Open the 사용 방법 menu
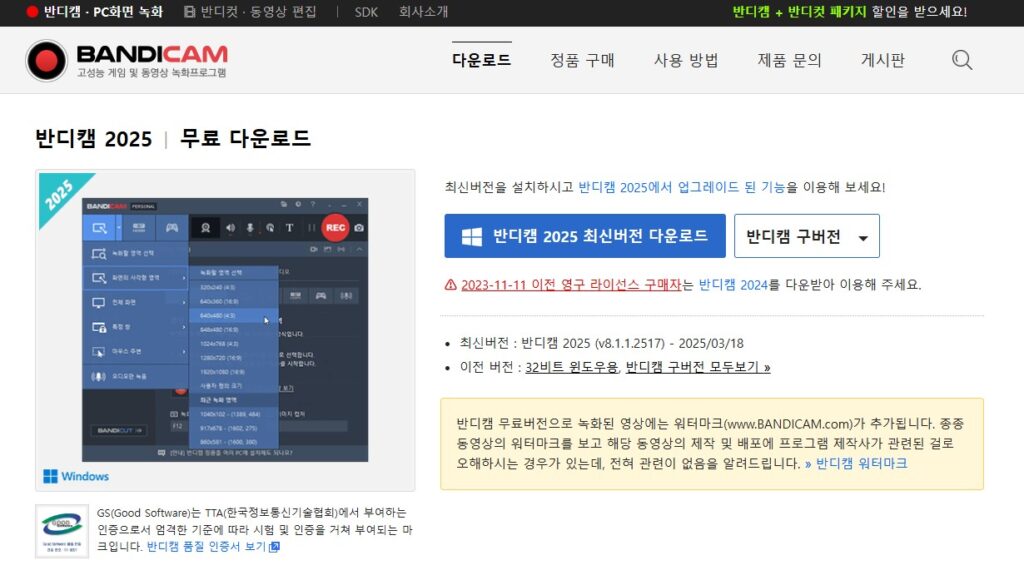Screen dimensions: 1024x570 point(686,60)
